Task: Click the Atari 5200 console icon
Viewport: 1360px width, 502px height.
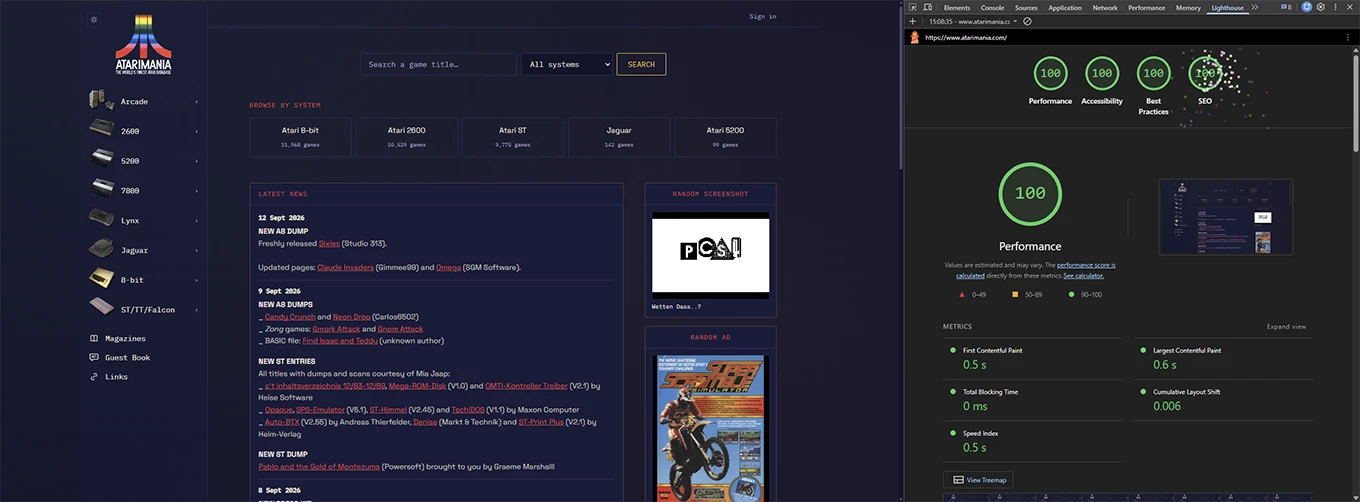Action: pos(101,160)
